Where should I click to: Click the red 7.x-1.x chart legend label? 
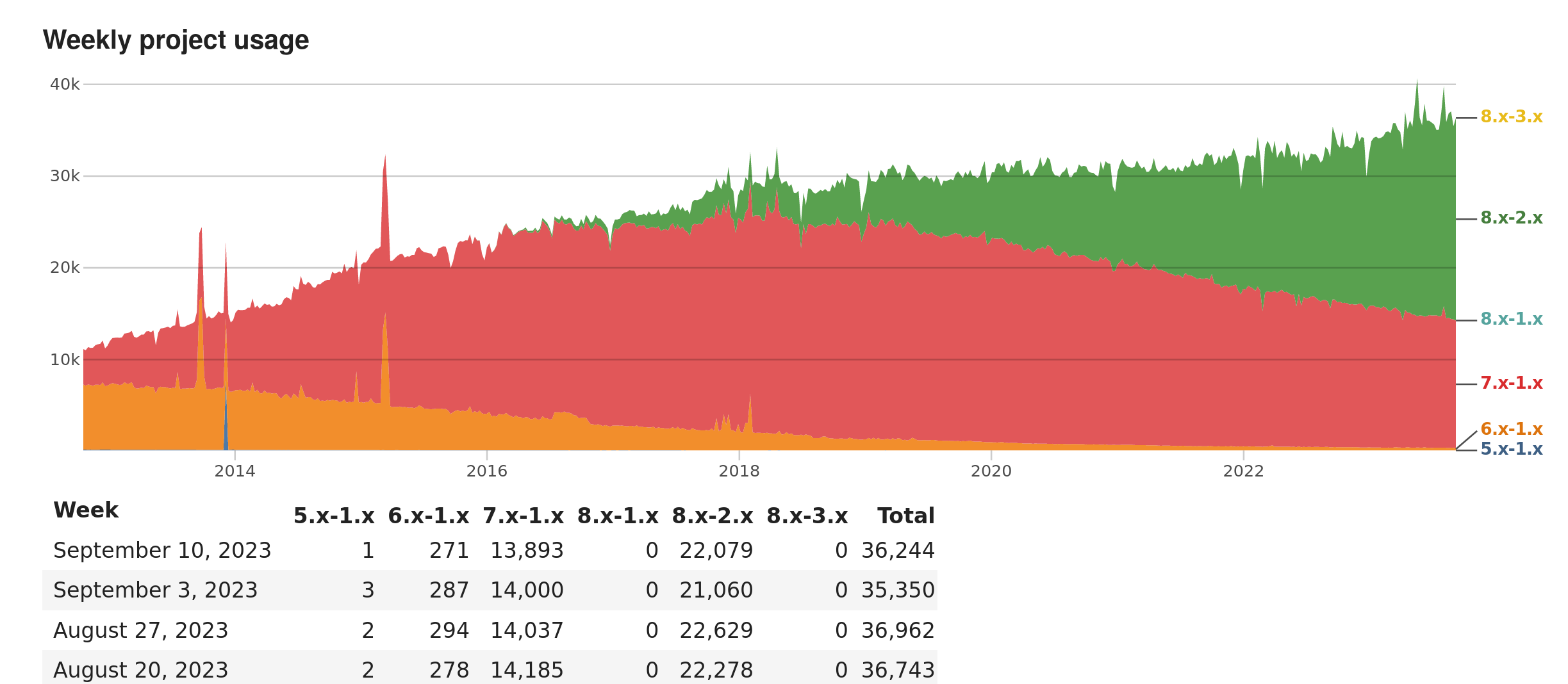1511,384
